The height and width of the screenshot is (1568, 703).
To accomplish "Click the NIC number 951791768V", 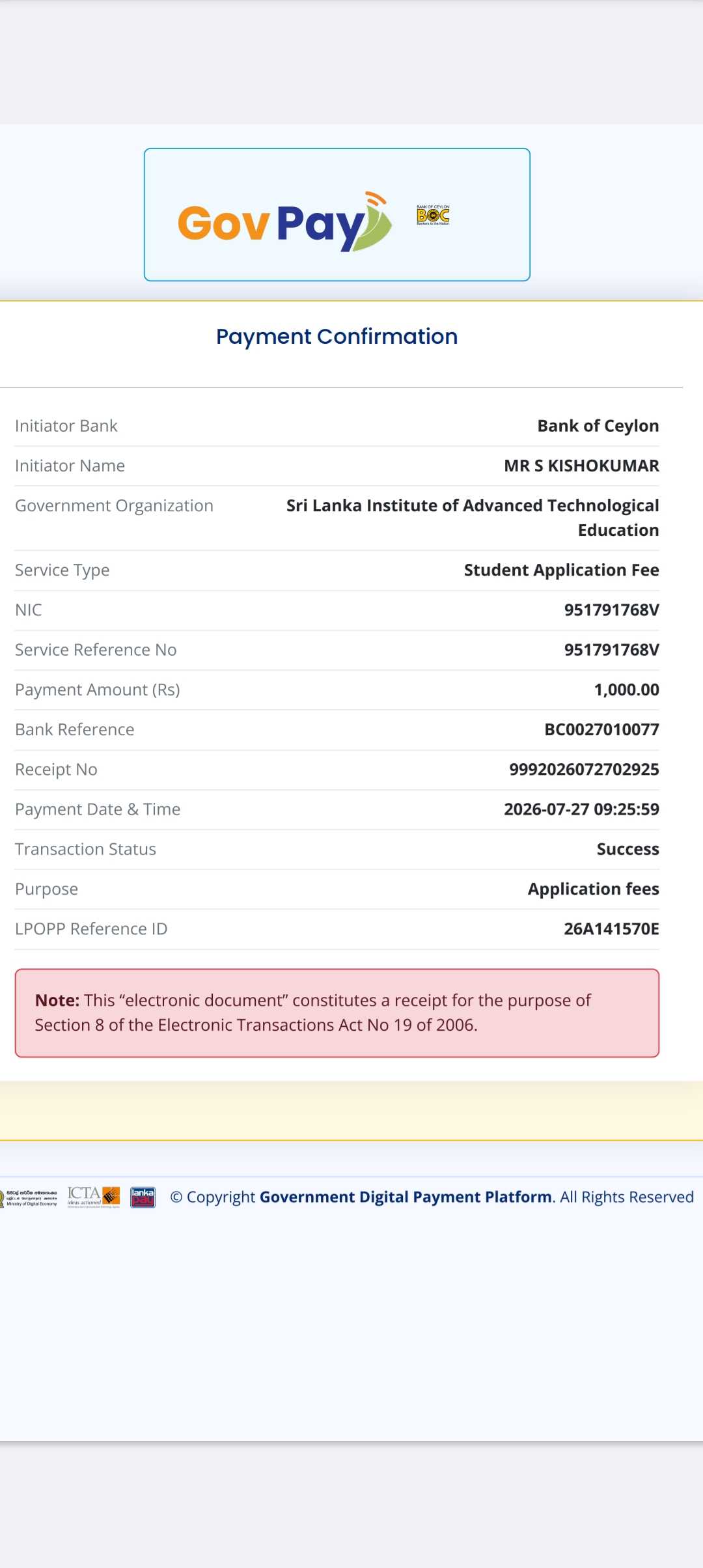I will [x=611, y=610].
